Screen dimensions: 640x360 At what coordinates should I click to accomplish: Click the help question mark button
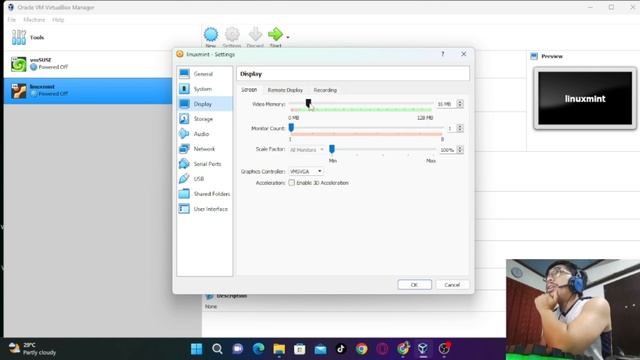point(443,54)
